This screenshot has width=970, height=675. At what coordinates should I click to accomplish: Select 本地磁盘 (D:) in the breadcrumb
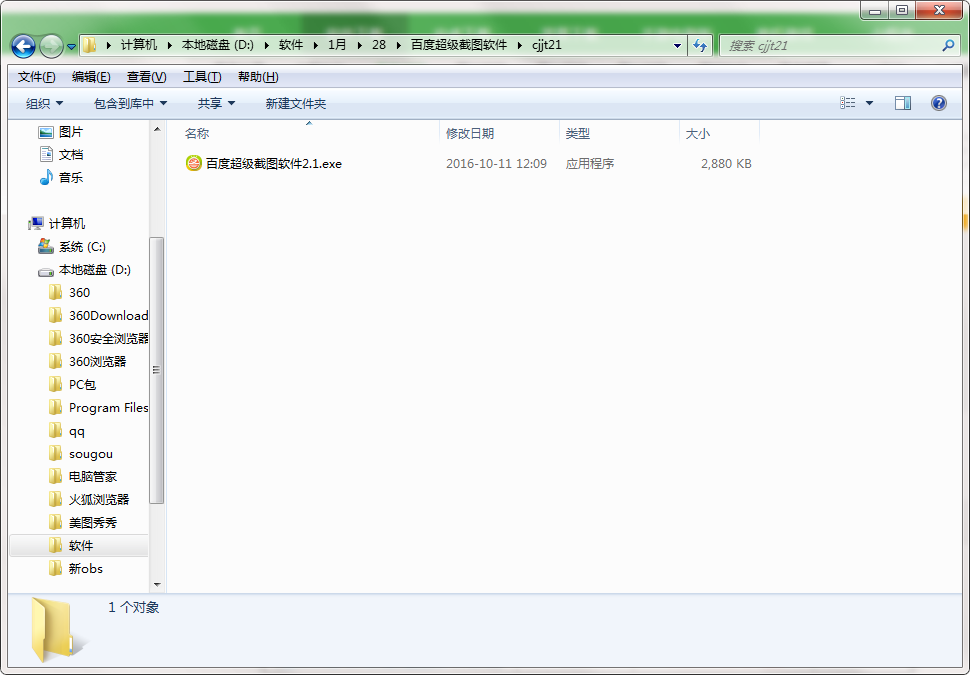[218, 45]
